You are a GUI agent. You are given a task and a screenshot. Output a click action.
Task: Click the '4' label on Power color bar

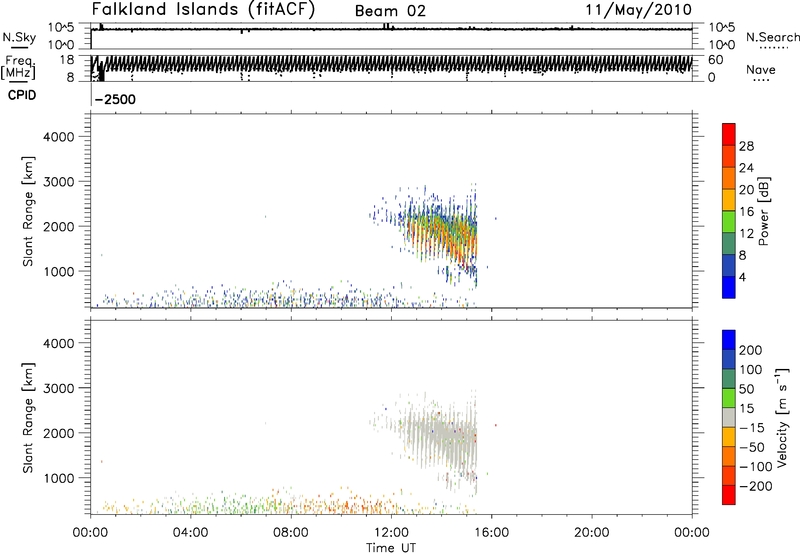tap(742, 278)
